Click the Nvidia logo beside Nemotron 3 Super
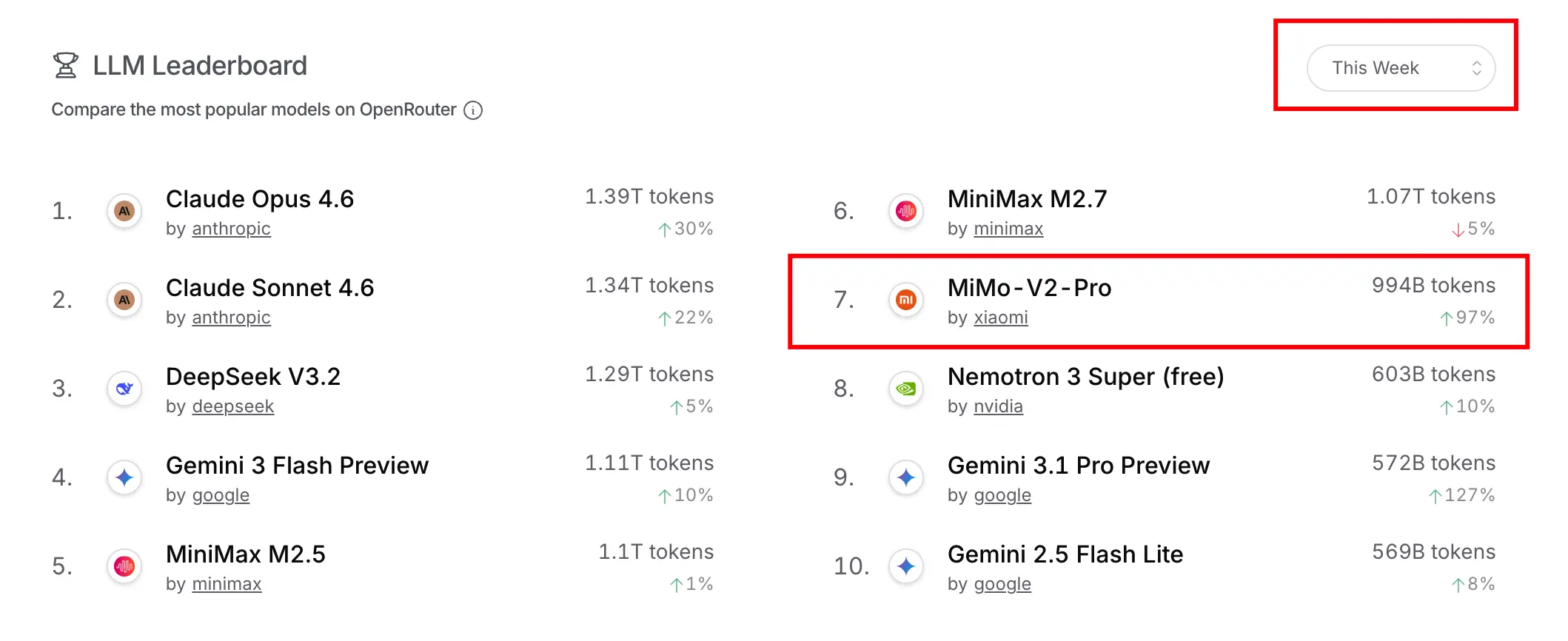Screen dimensions: 1568x641 click(x=906, y=389)
